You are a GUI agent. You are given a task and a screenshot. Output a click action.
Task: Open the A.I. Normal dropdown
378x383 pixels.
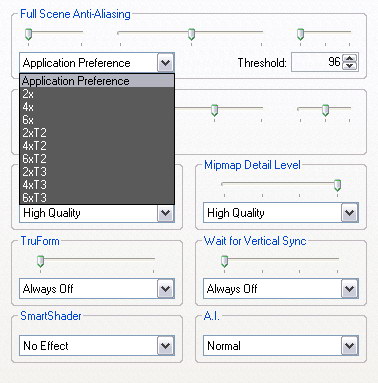tap(350, 346)
